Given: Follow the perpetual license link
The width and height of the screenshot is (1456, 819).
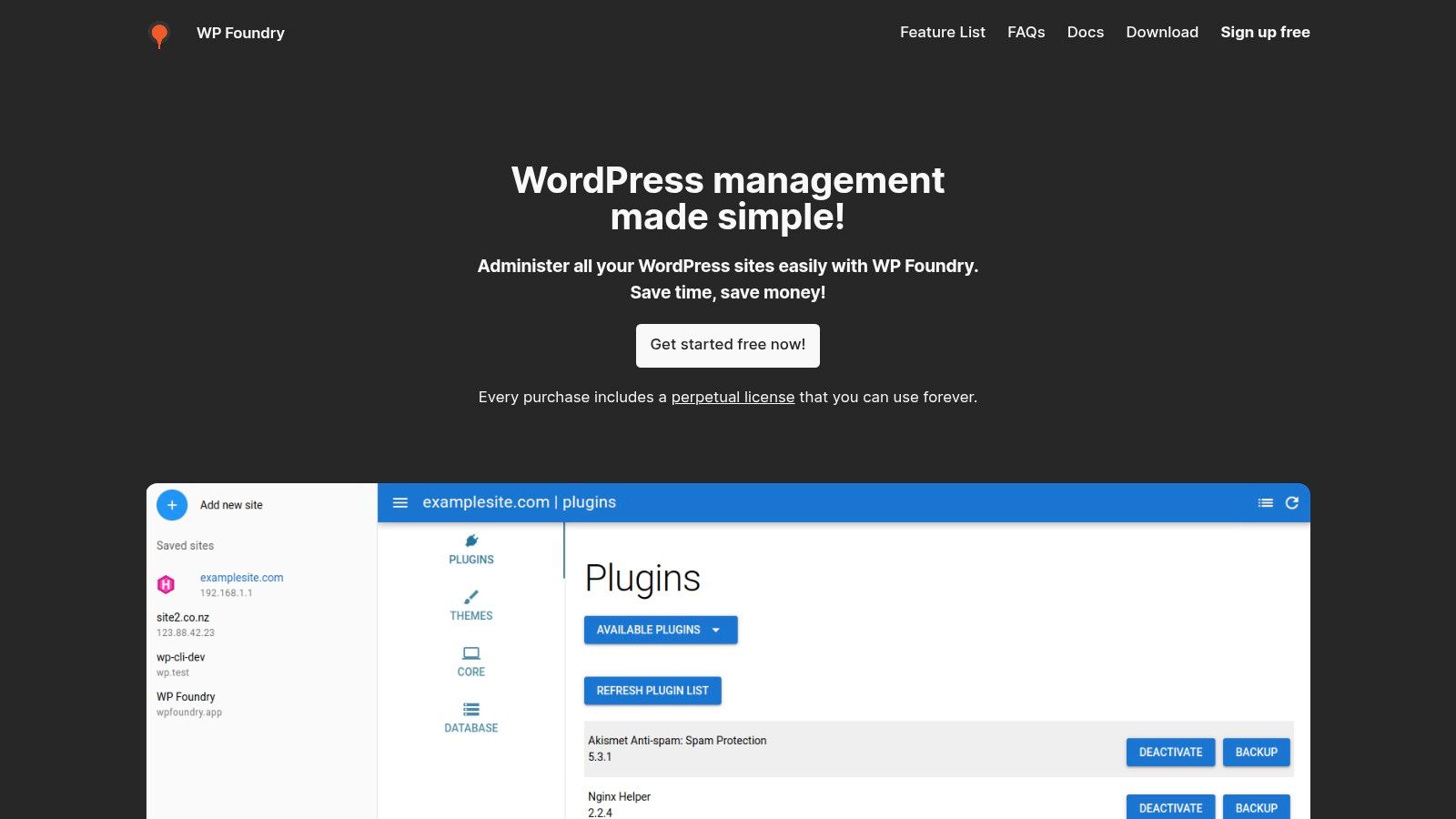Looking at the screenshot, I should click(733, 398).
